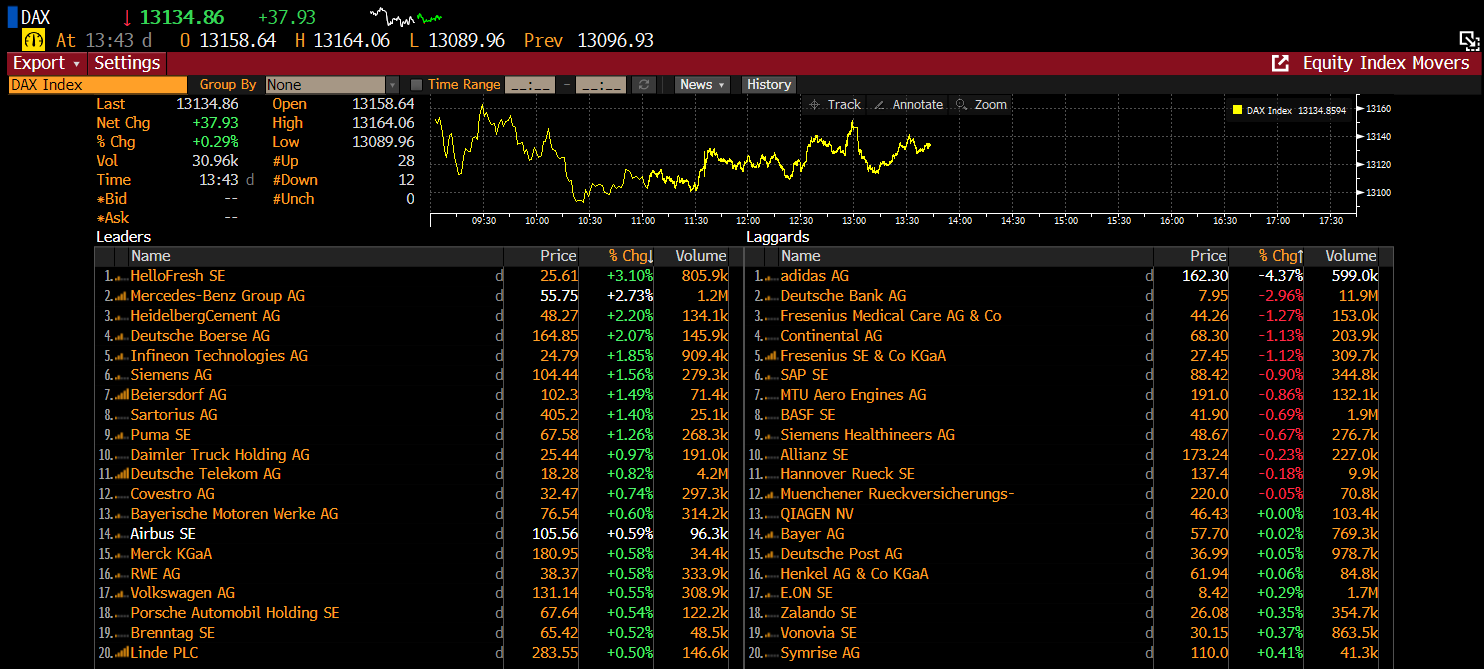Open the mini sparkline chart in header
This screenshot has width=1484, height=669.
click(x=406, y=17)
